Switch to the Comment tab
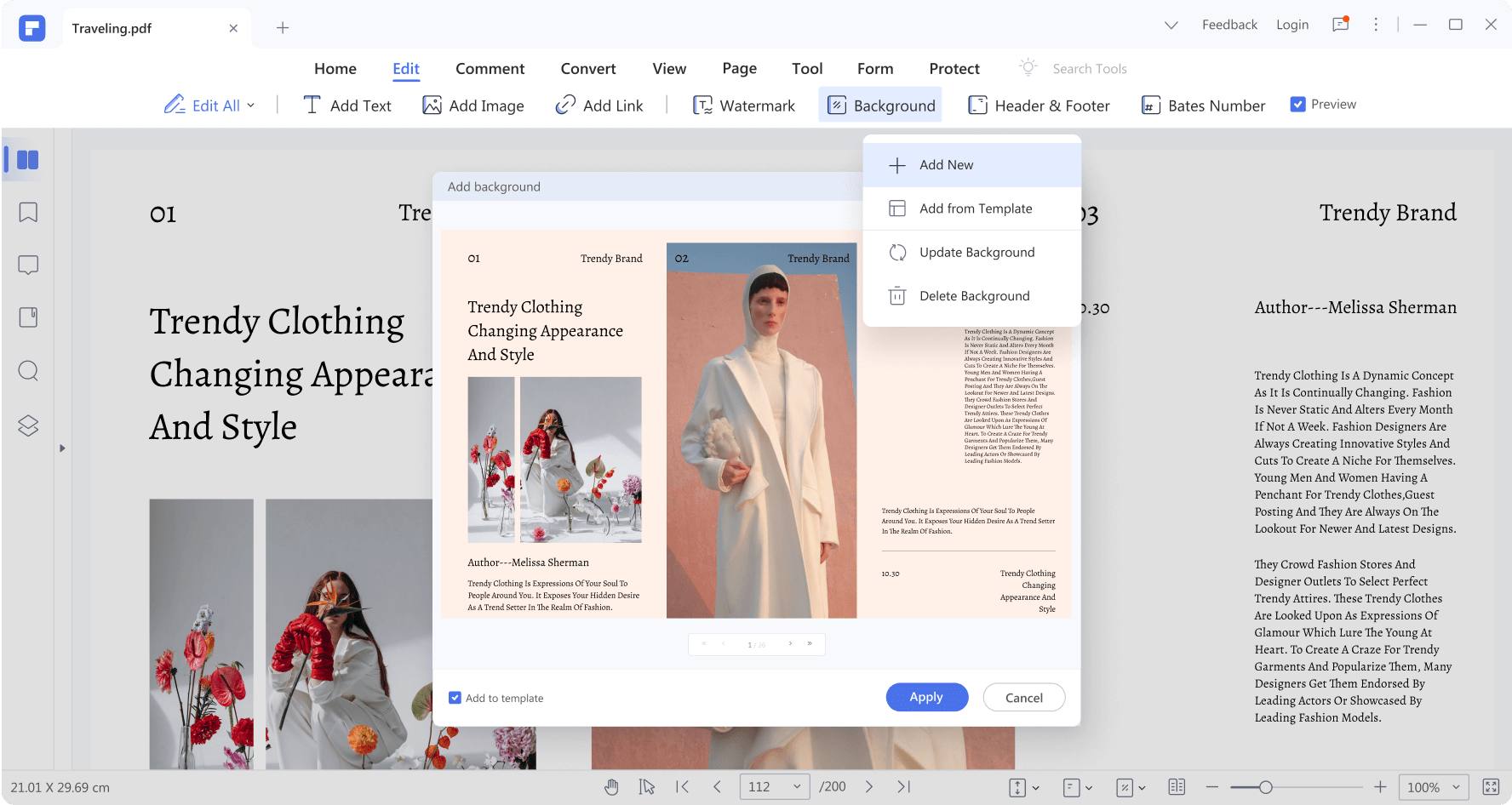Image resolution: width=1512 pixels, height=805 pixels. [x=490, y=69]
